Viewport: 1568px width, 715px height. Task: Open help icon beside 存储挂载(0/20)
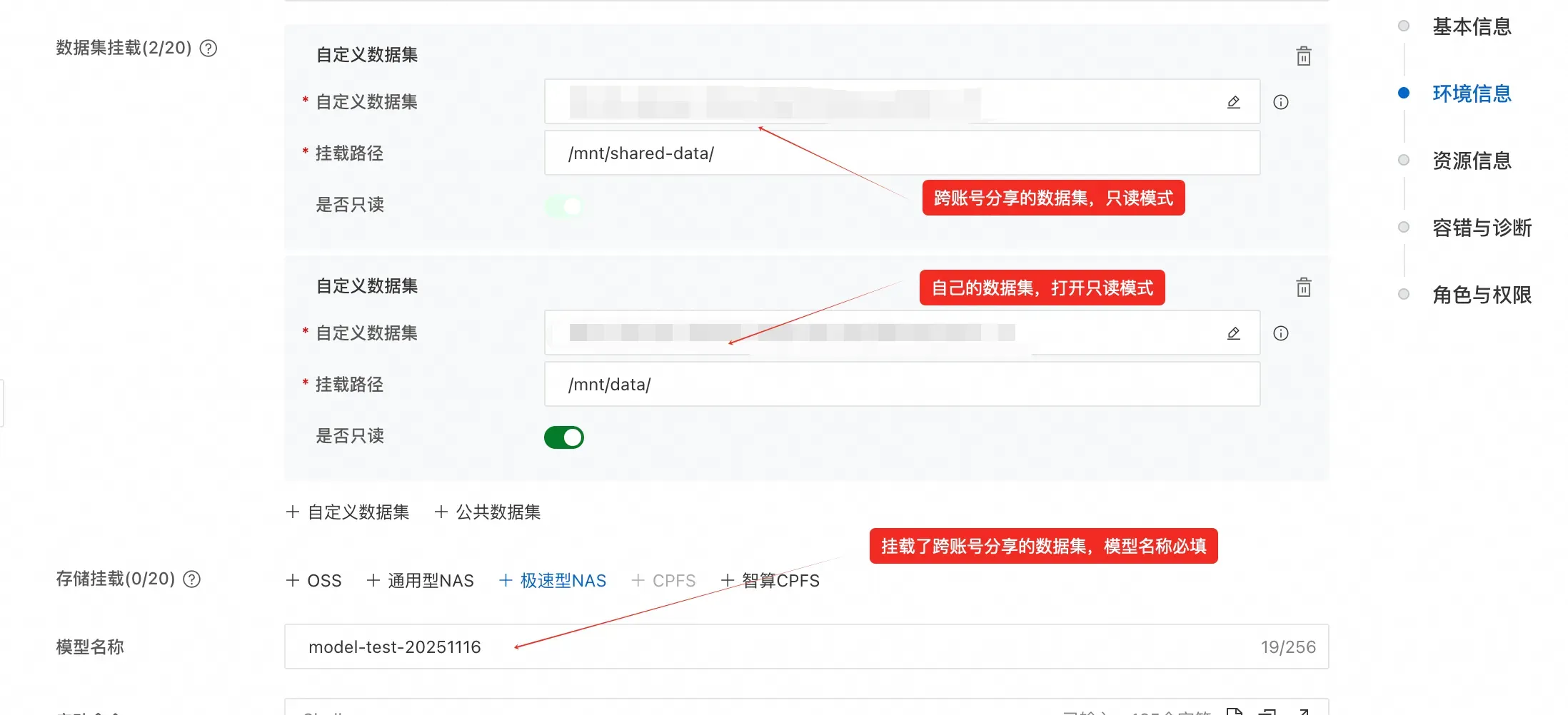(x=192, y=579)
